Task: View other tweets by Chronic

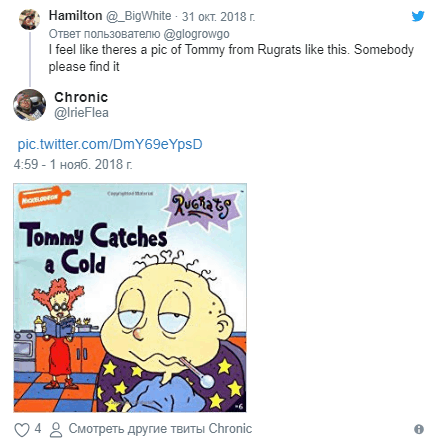Action: (x=160, y=429)
